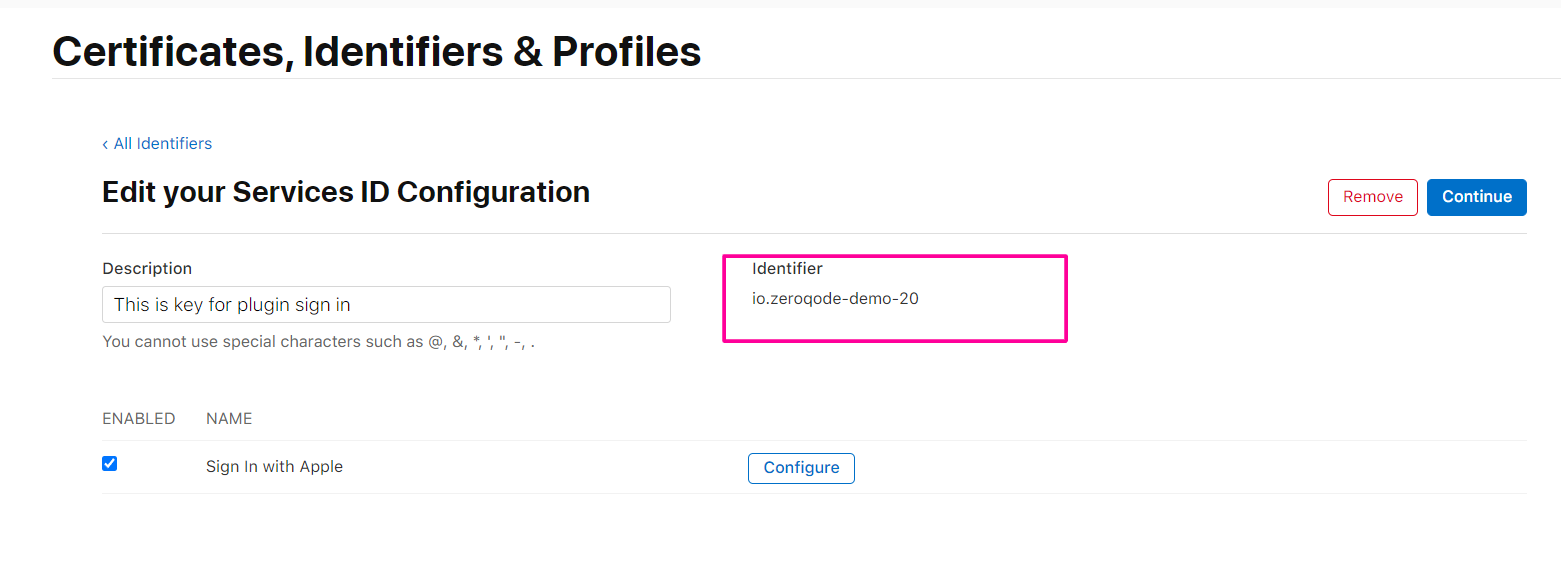Click the ENABLED column header
Viewport: 1561px width, 566px height.
(x=139, y=419)
